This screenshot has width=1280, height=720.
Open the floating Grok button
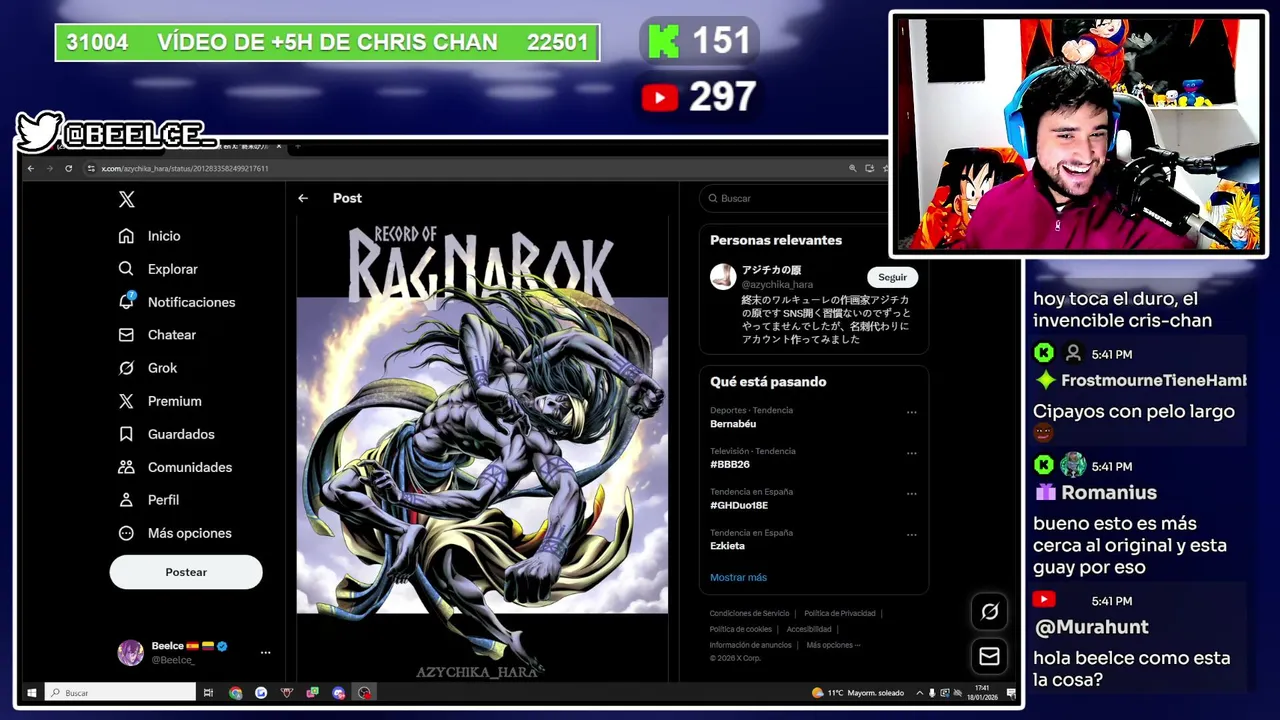[990, 611]
